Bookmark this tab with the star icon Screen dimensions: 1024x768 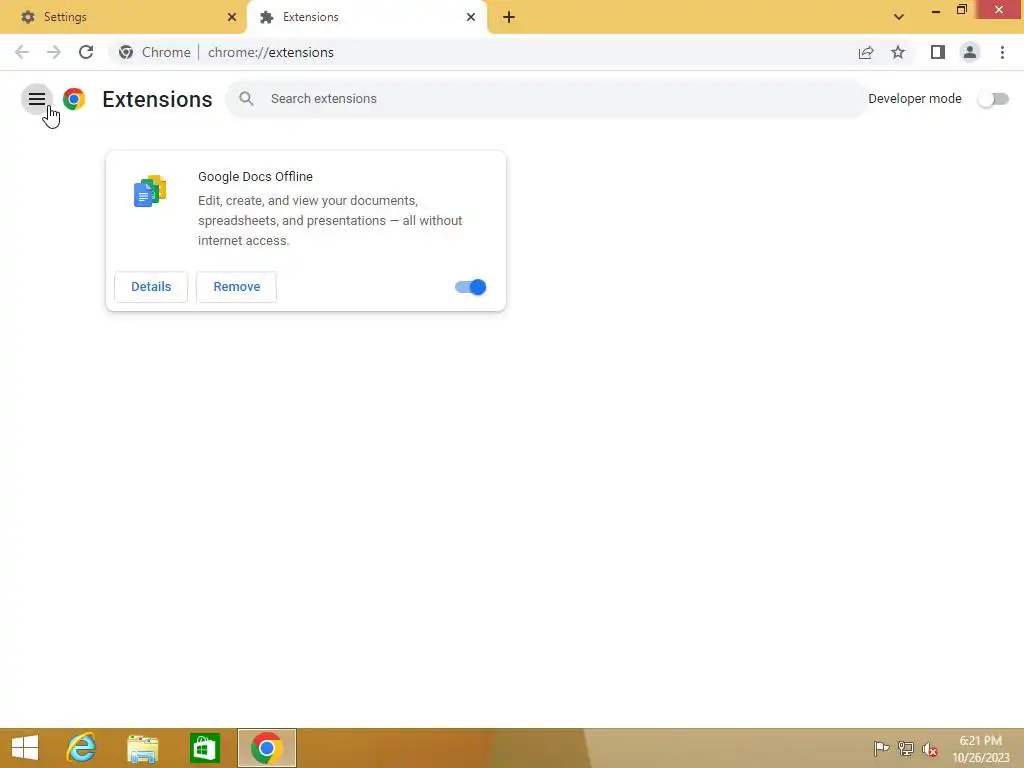[898, 52]
